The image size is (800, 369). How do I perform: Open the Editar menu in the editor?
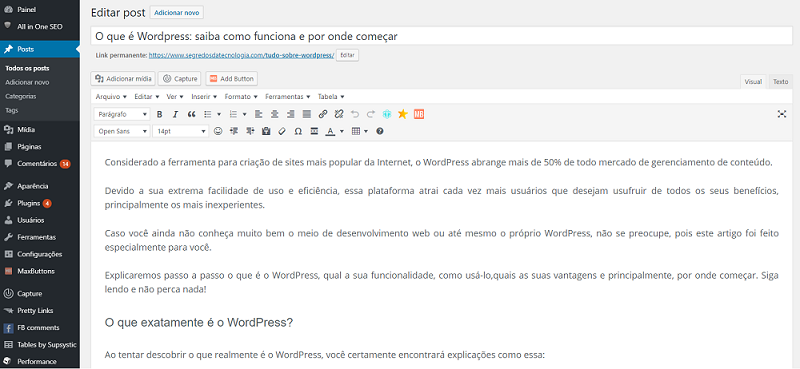[147, 96]
